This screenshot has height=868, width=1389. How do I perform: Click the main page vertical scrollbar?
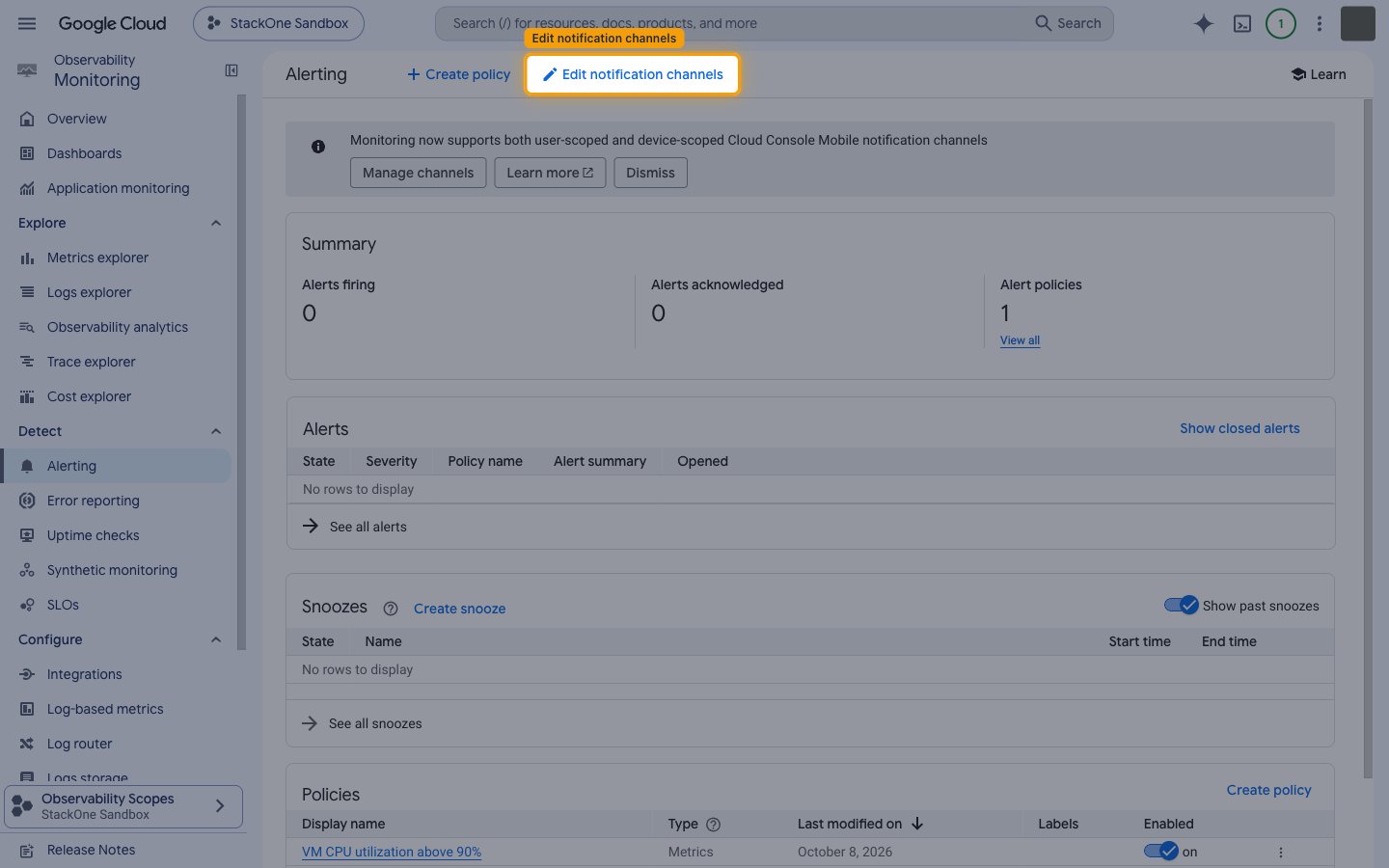tap(1368, 439)
